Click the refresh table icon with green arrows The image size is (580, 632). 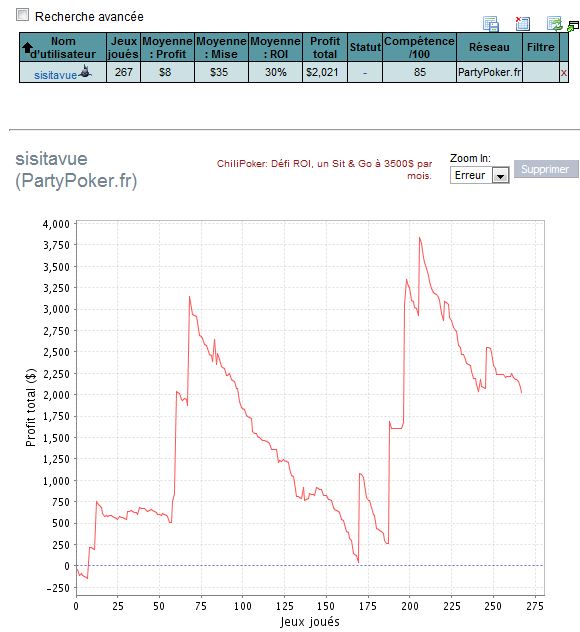pos(555,23)
